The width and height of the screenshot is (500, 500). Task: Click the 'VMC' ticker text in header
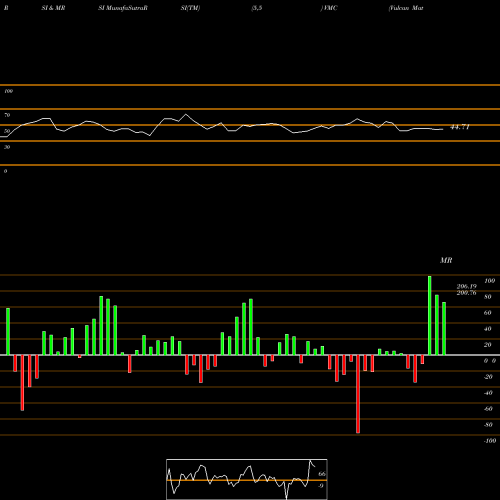[x=330, y=8]
